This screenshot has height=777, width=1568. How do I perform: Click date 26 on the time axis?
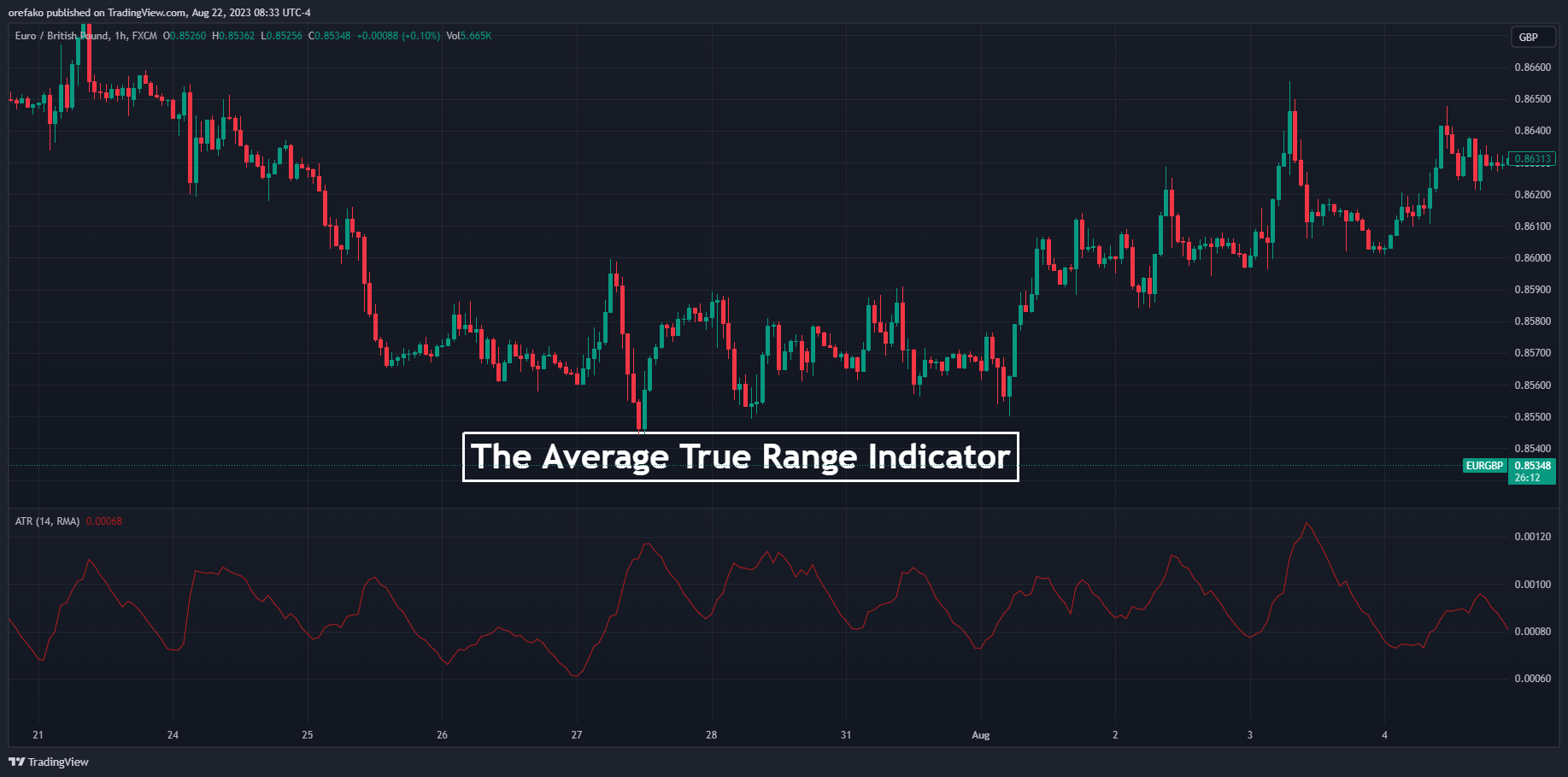pyautogui.click(x=442, y=735)
